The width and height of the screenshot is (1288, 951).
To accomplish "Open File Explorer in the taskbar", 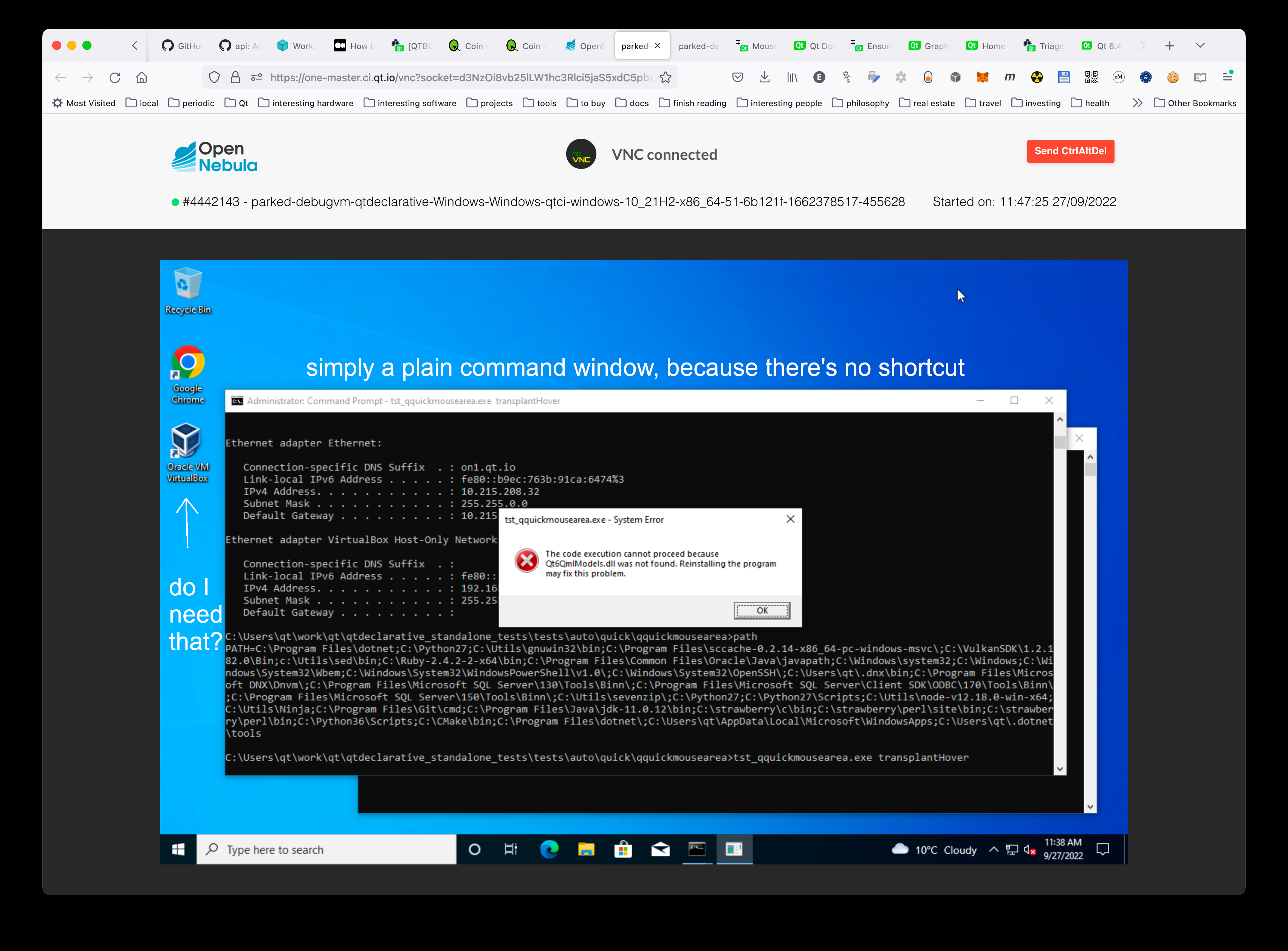I will coord(586,849).
